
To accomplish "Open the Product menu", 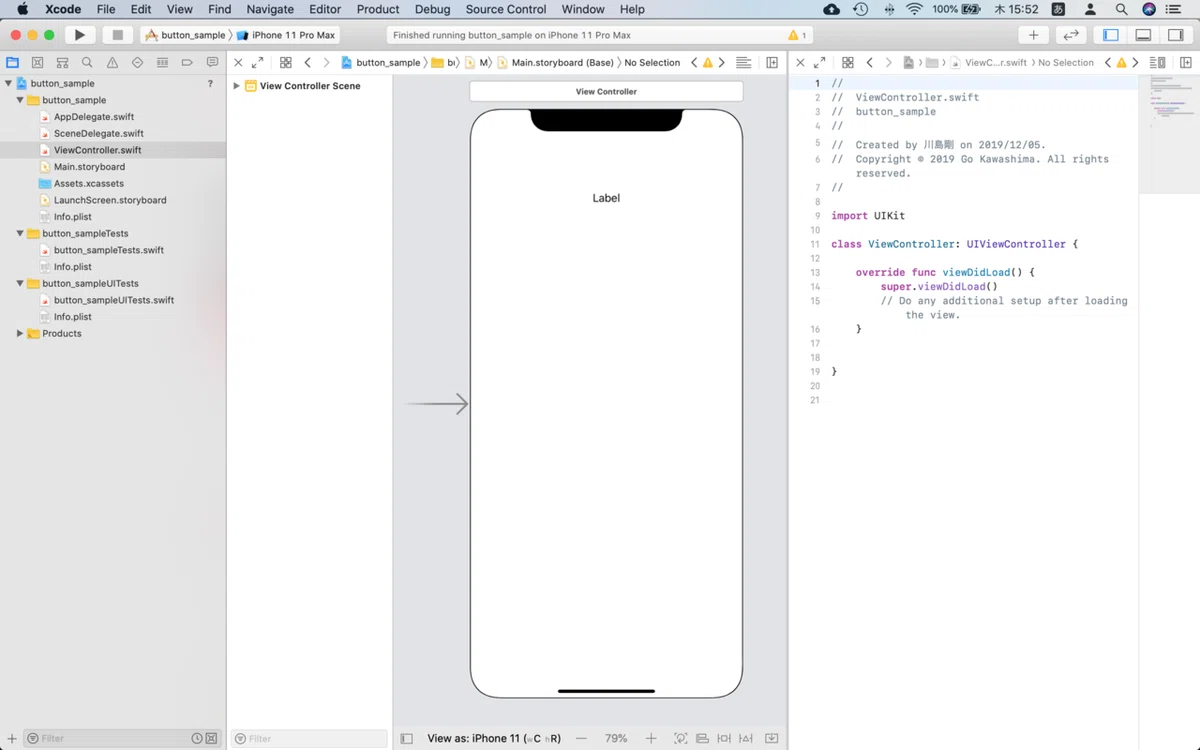I will coord(378,9).
